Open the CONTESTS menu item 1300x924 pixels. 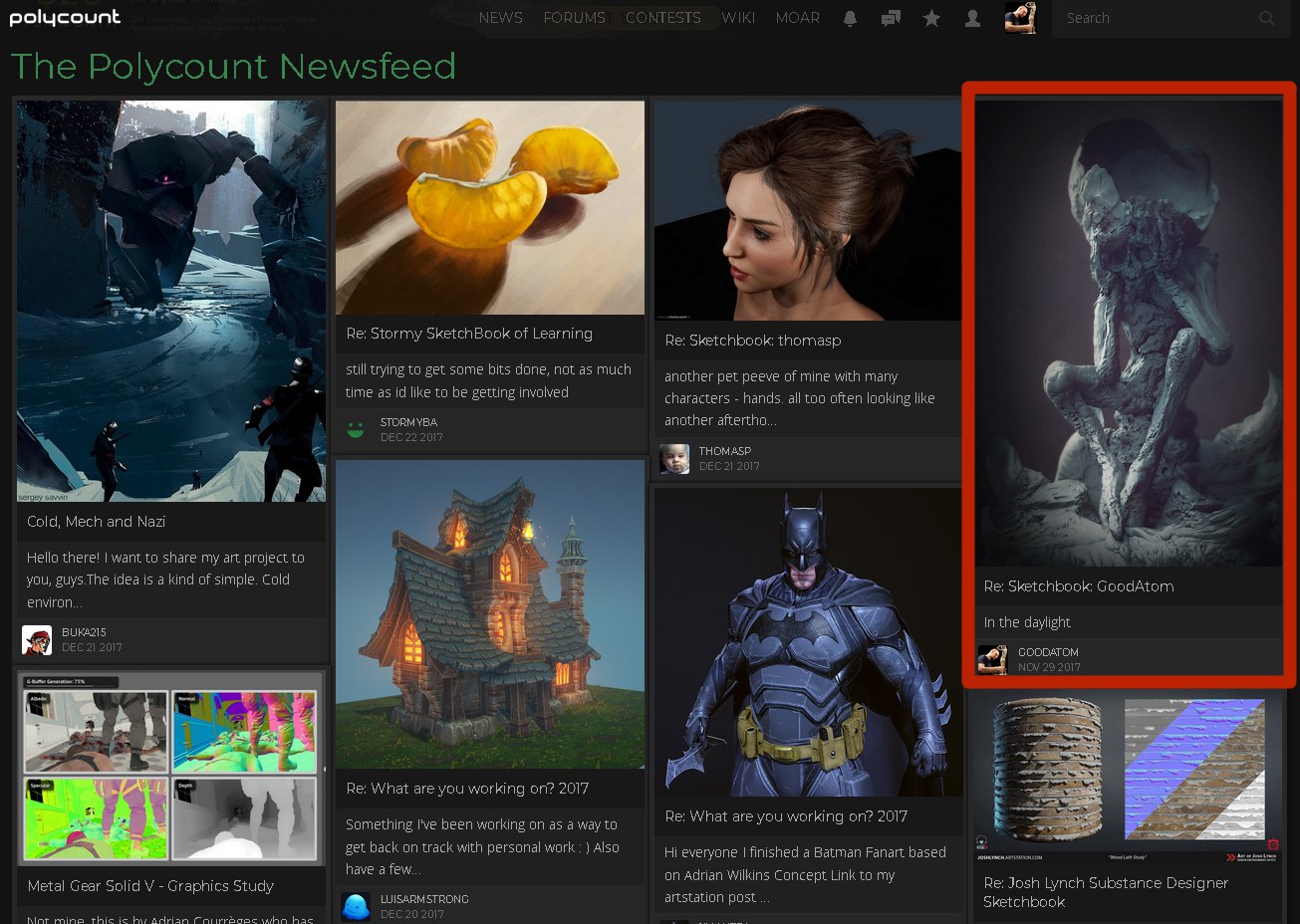pos(662,18)
